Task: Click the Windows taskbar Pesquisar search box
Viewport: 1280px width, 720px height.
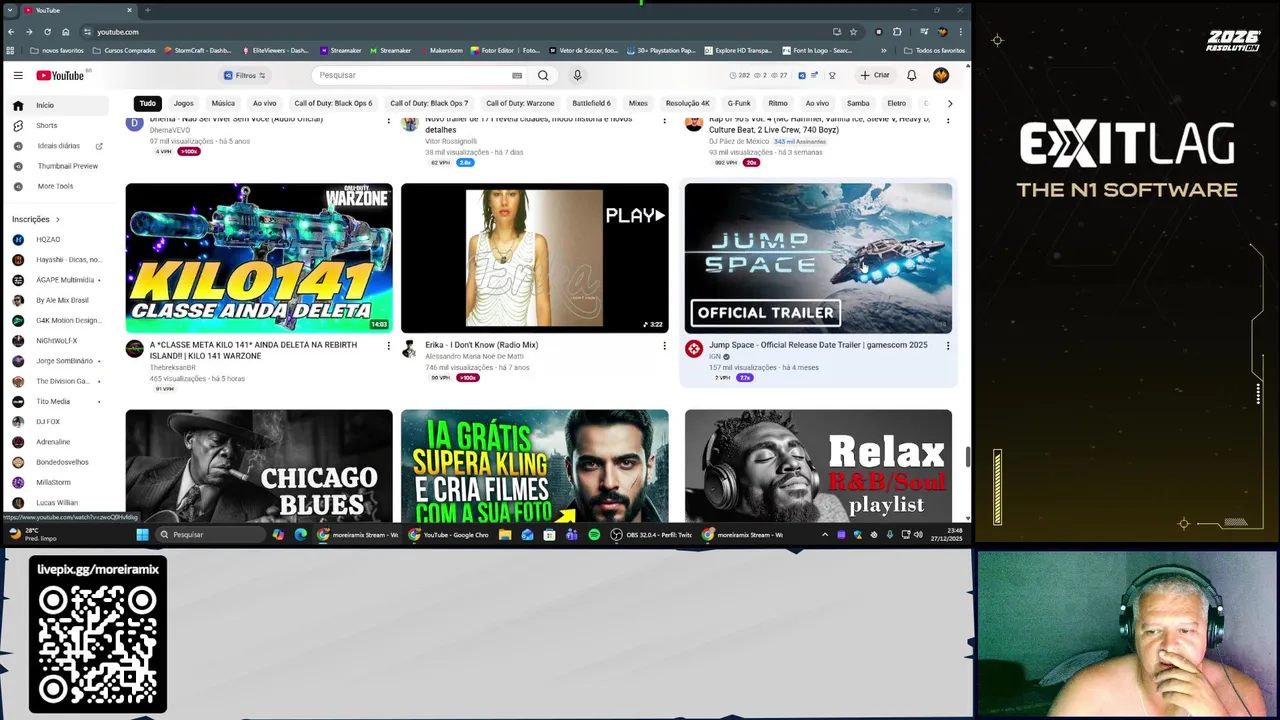Action: 210,535
